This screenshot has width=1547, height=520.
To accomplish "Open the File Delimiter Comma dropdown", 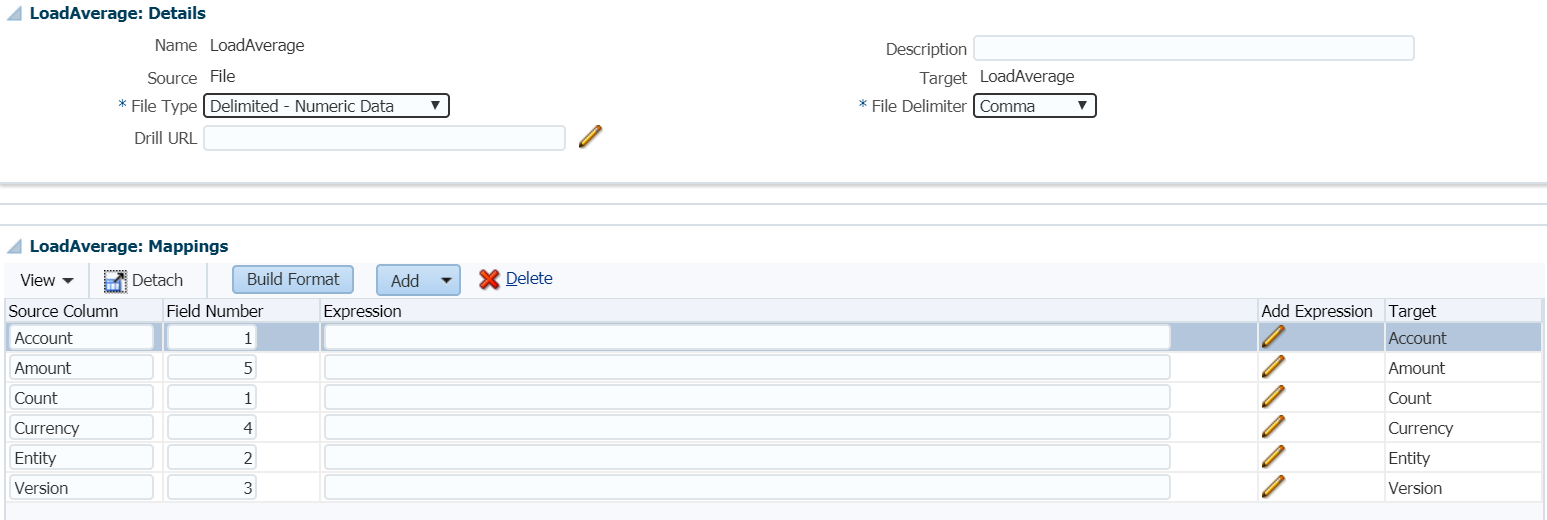I will click(1035, 106).
